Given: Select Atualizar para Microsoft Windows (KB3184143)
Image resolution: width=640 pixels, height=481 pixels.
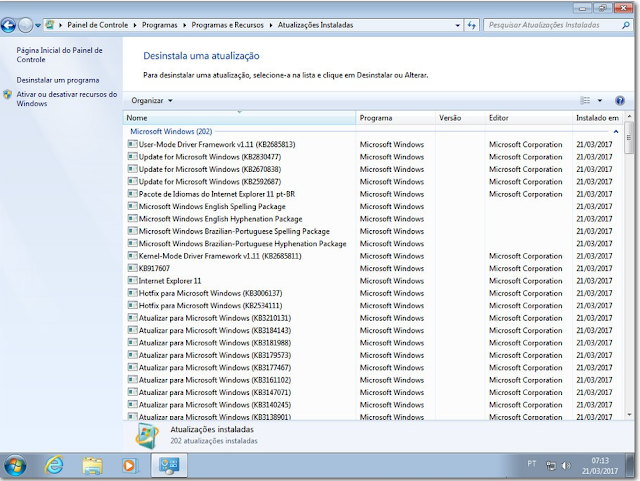Looking at the screenshot, I should [373, 330].
